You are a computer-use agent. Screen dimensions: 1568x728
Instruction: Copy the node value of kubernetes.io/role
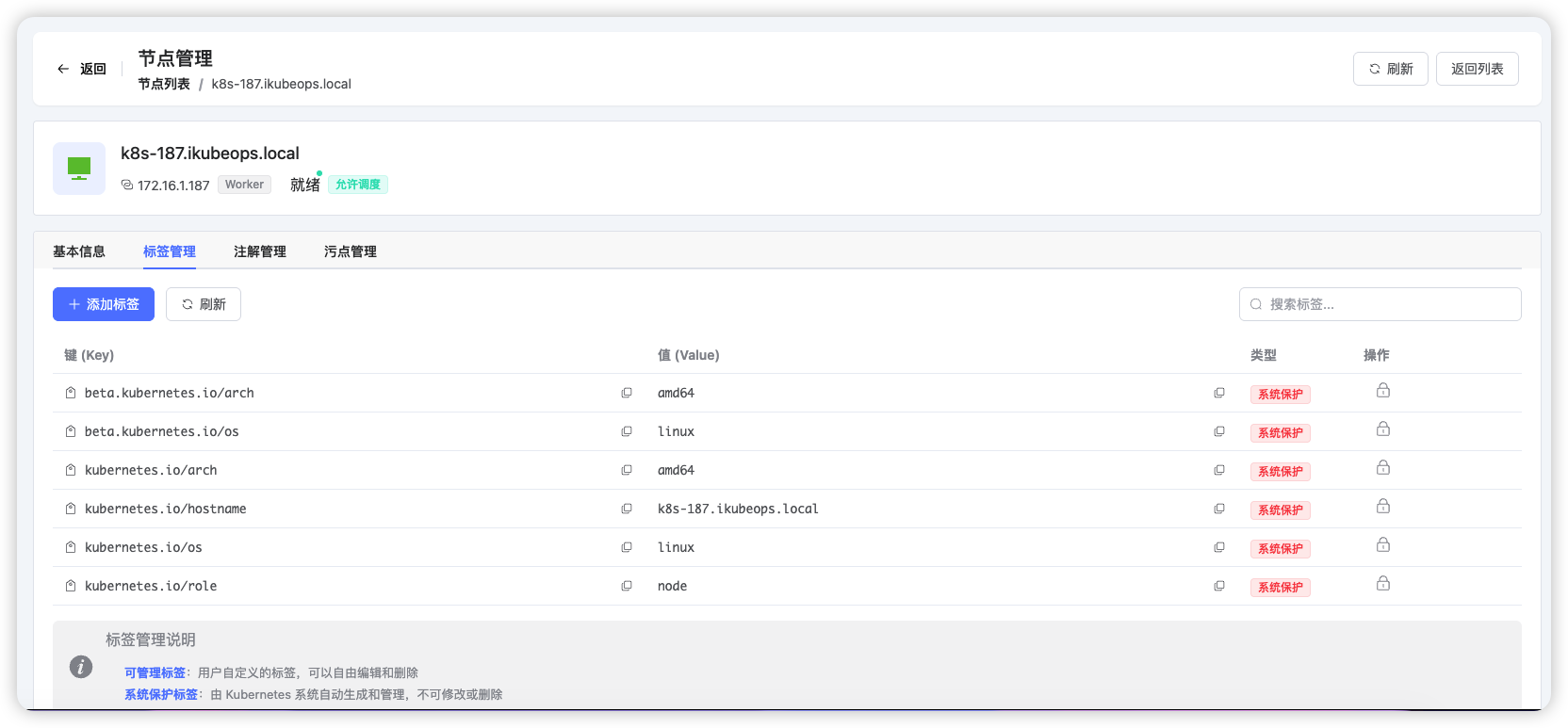pyautogui.click(x=1219, y=586)
